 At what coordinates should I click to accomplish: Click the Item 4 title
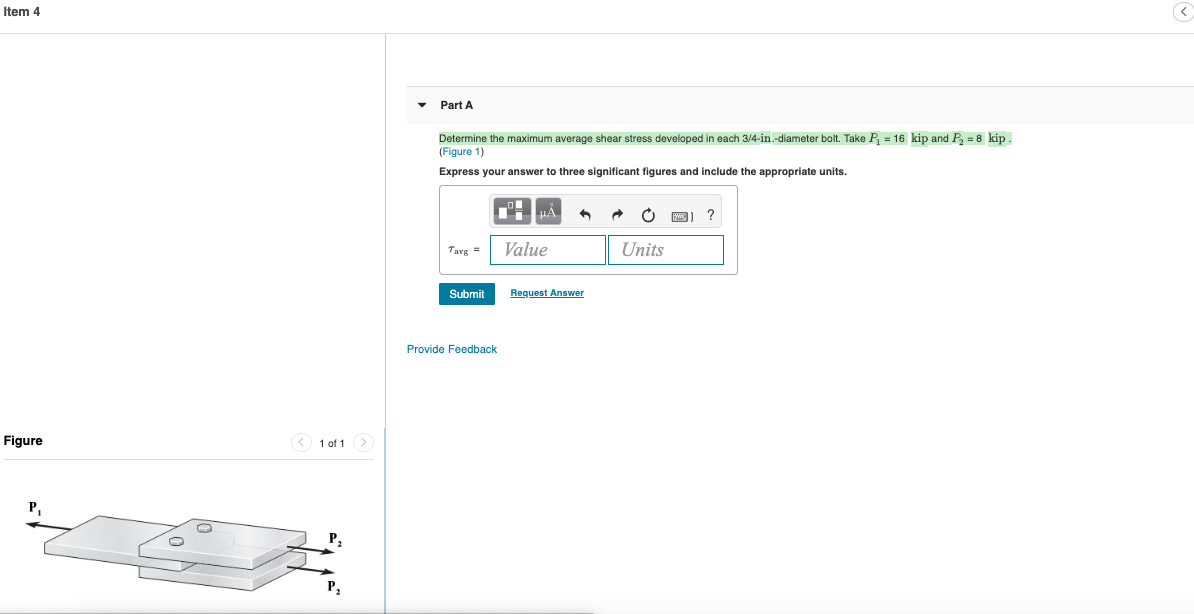click(x=21, y=11)
